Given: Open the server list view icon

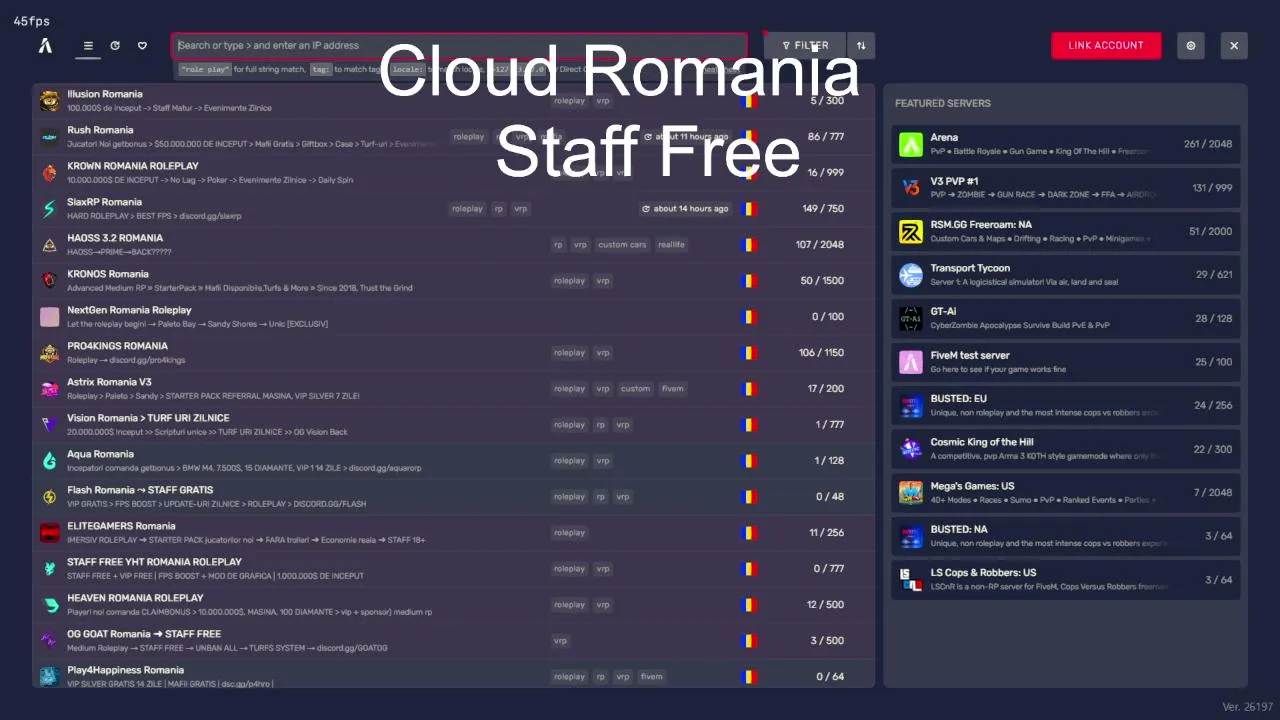Looking at the screenshot, I should click(x=88, y=45).
